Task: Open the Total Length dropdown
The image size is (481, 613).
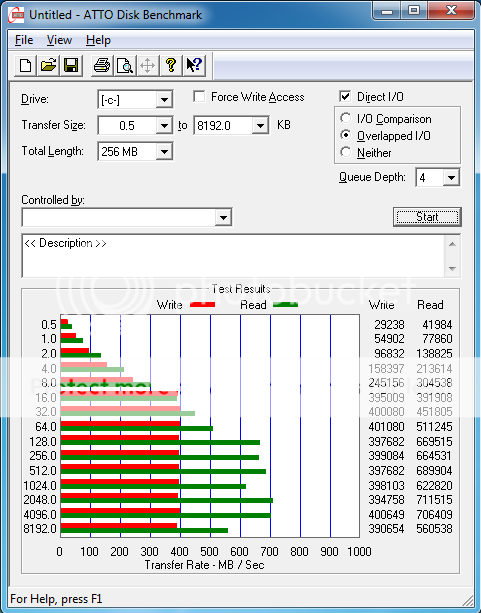Action: [x=164, y=152]
